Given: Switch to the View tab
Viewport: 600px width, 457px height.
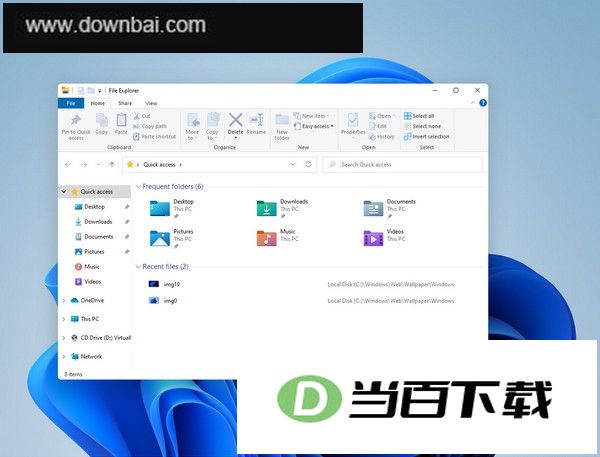Looking at the screenshot, I should pyautogui.click(x=151, y=103).
